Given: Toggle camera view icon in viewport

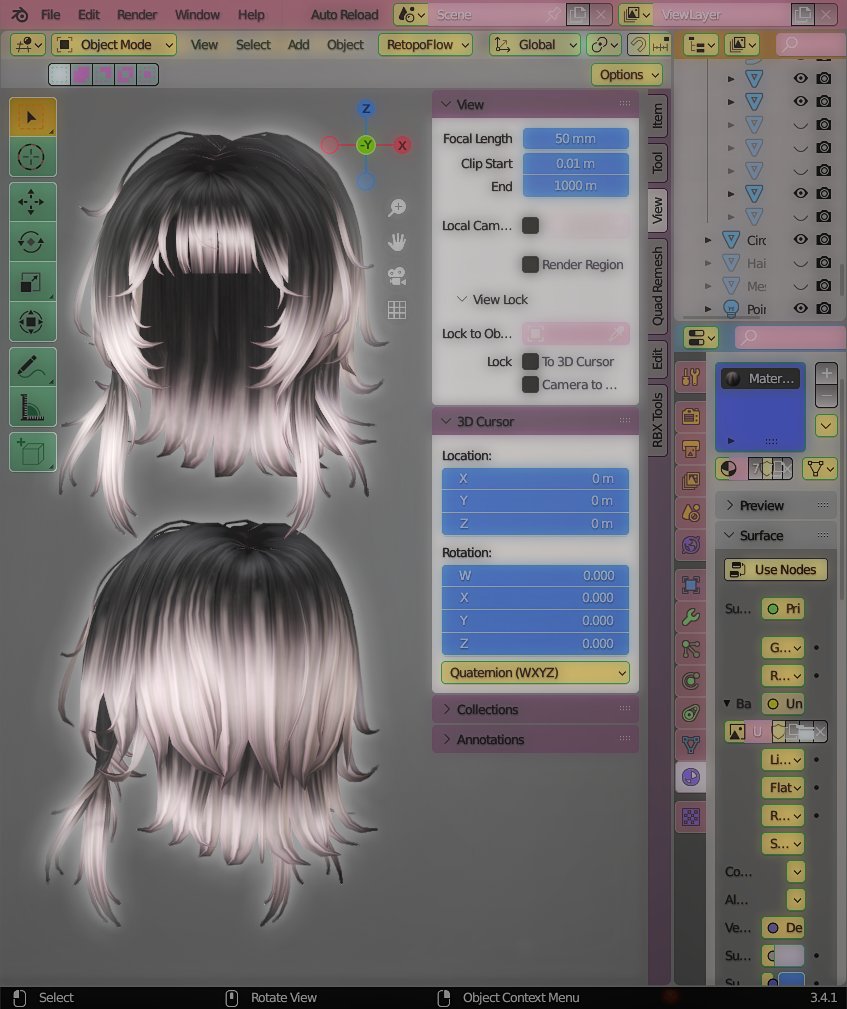Looking at the screenshot, I should 397,276.
